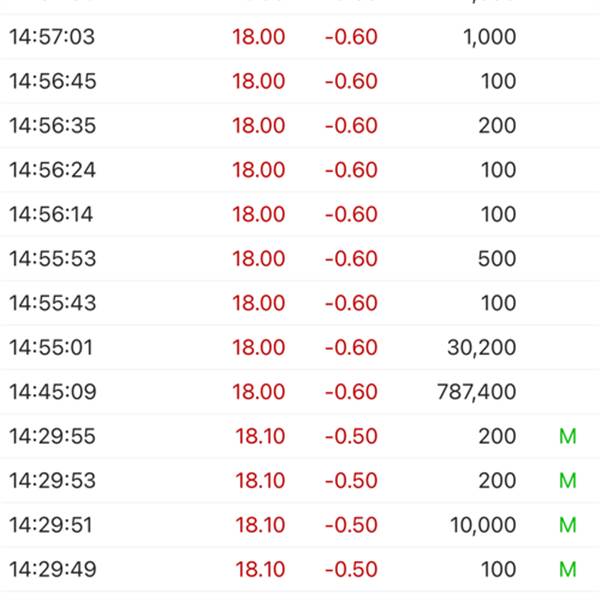Tap the green M marker at 14:29:53
This screenshot has height=600, width=600.
point(567,481)
